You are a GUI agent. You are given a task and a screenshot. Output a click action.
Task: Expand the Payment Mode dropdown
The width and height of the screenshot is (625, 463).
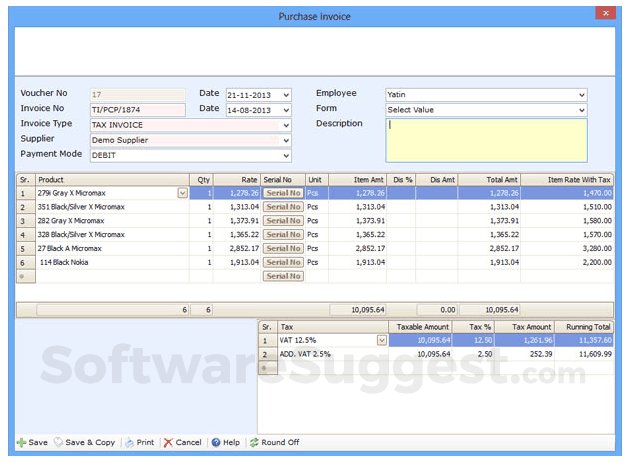[x=286, y=156]
